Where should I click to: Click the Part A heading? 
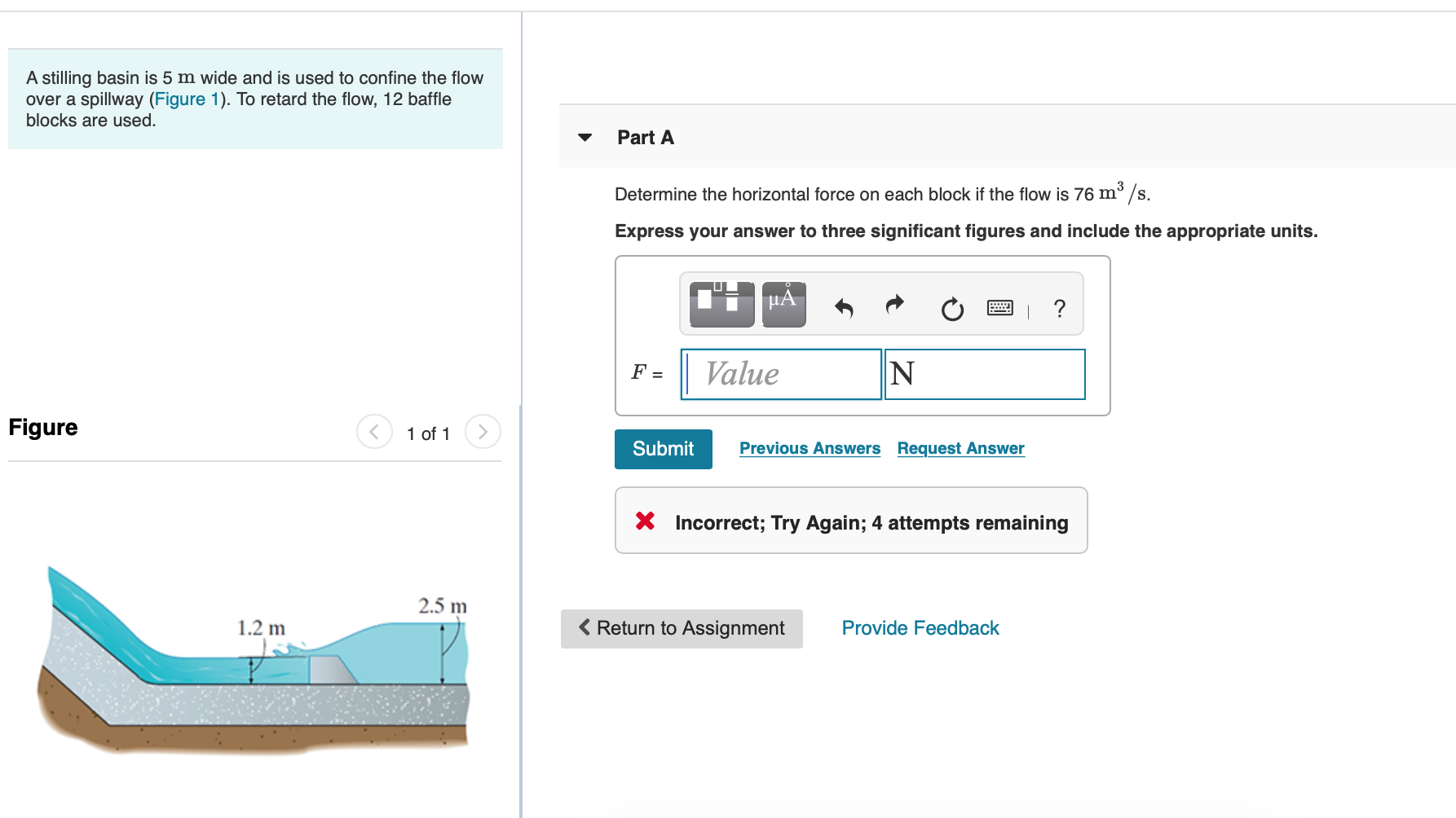click(x=646, y=138)
